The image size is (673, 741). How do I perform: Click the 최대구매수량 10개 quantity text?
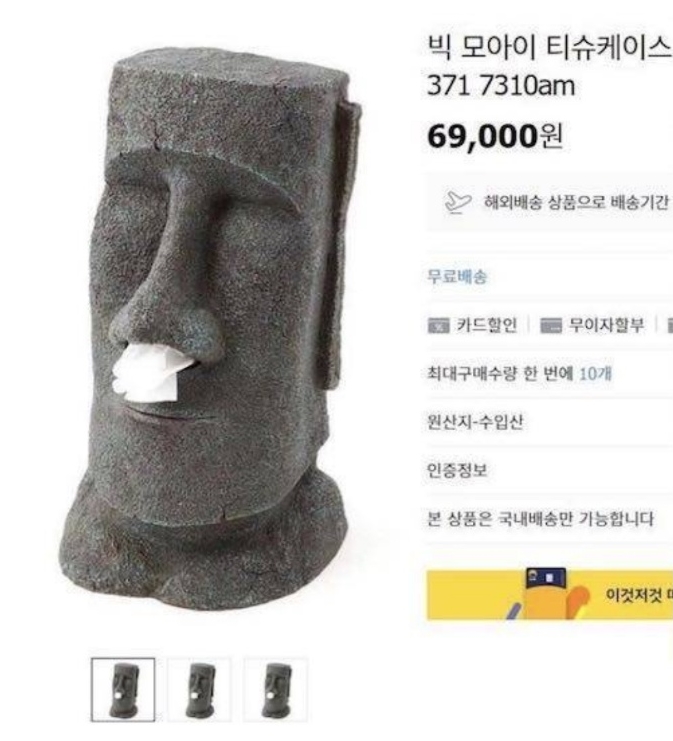(x=519, y=374)
